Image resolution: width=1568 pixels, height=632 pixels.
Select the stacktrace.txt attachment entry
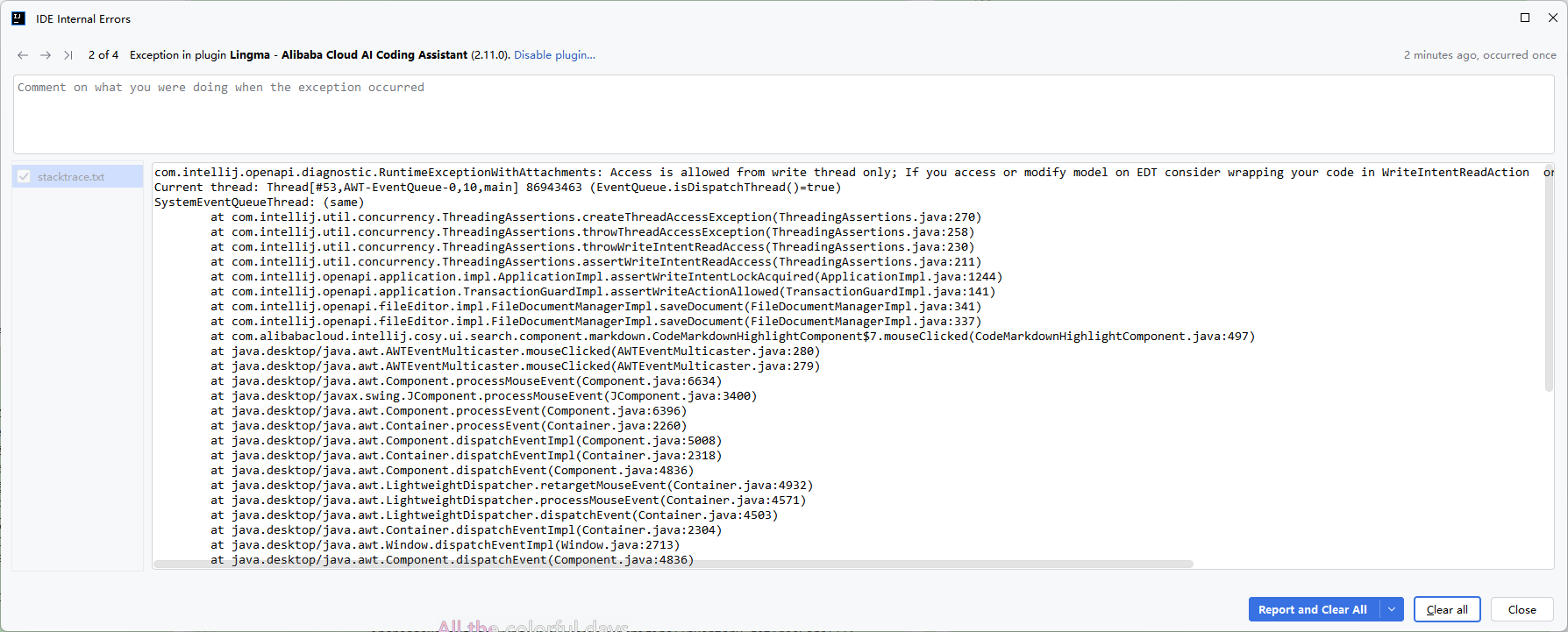[x=71, y=177]
